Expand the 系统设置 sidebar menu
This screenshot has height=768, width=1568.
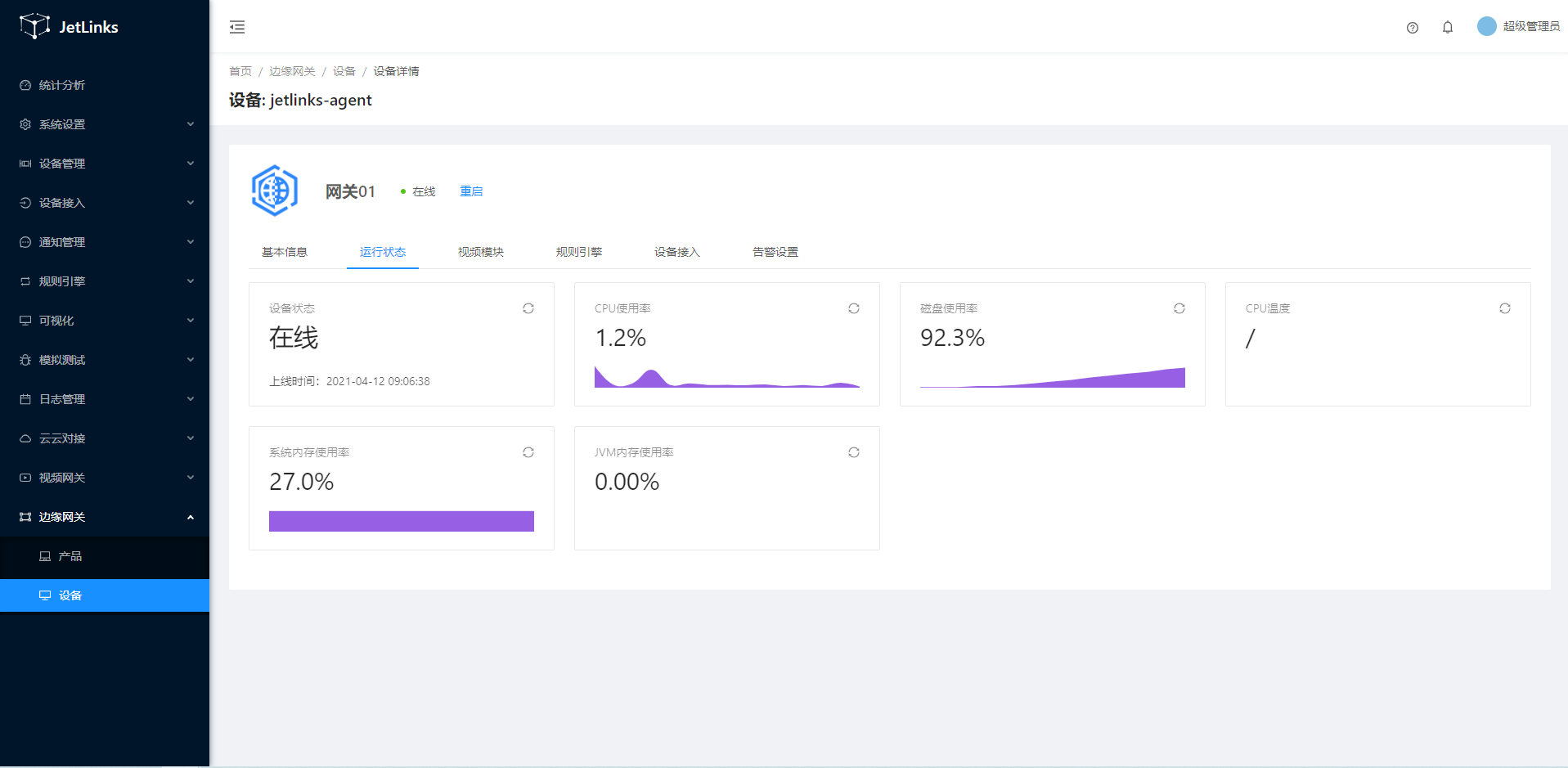[105, 124]
